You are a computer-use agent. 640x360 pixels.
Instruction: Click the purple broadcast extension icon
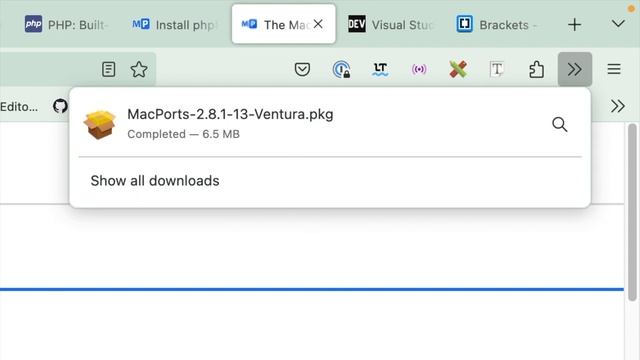419,69
